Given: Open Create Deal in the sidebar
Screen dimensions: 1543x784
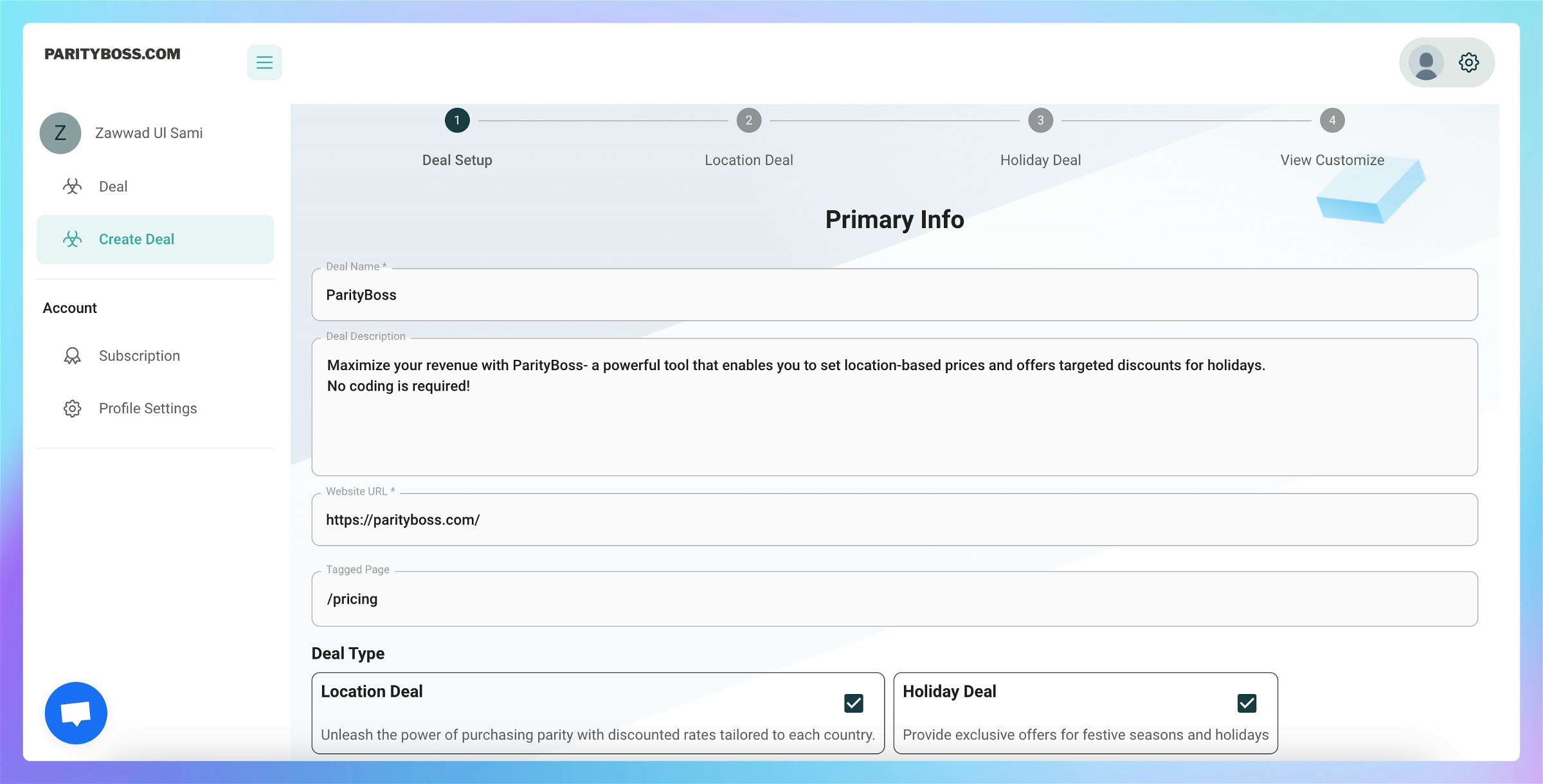Looking at the screenshot, I should click(x=155, y=239).
